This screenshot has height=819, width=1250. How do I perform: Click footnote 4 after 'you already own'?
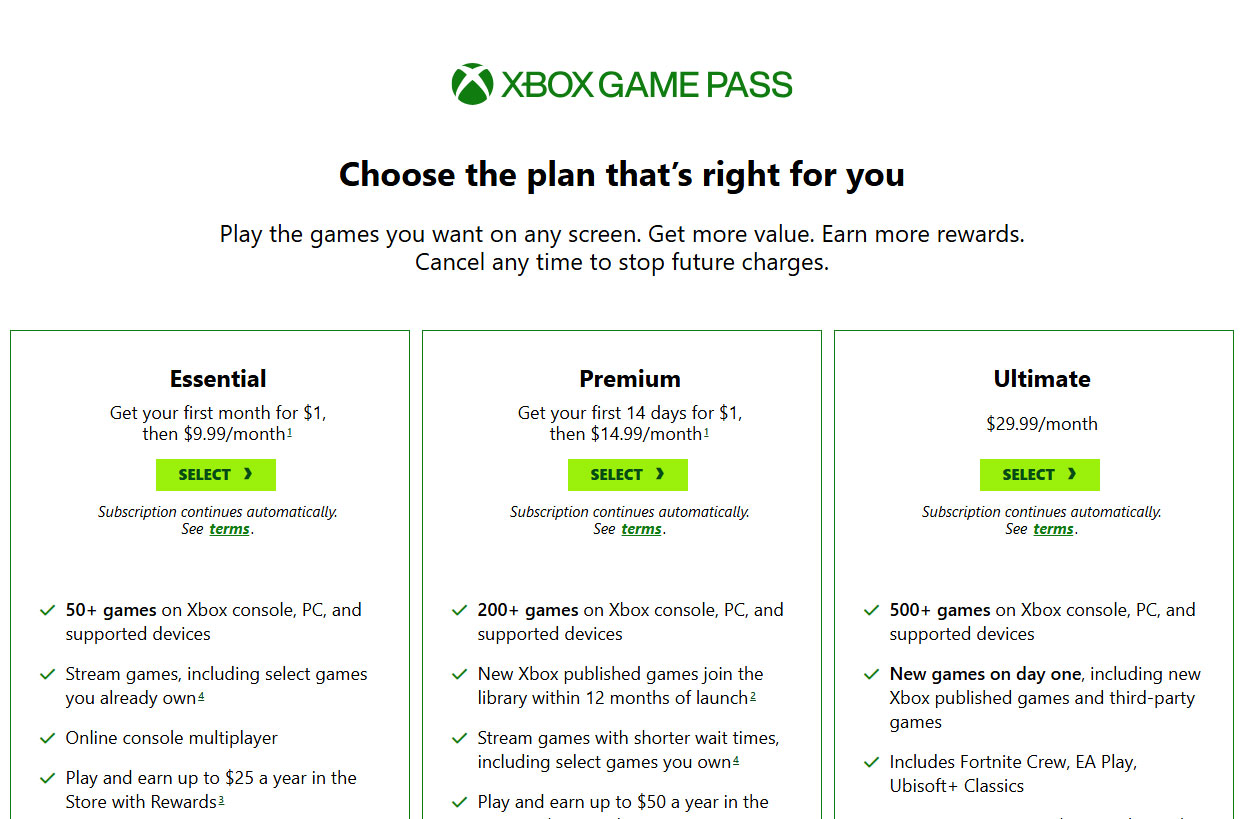pyautogui.click(x=201, y=696)
